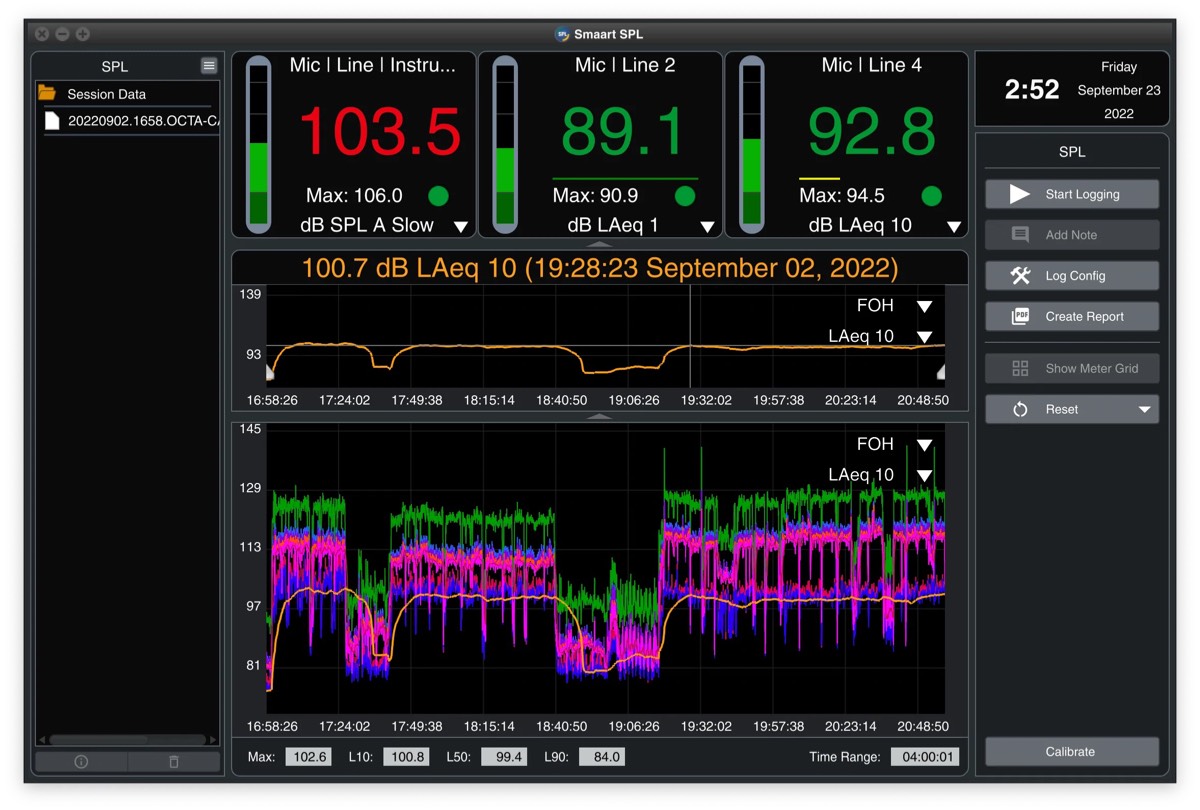
Task: Click the Time Range value field
Action: pos(925,757)
